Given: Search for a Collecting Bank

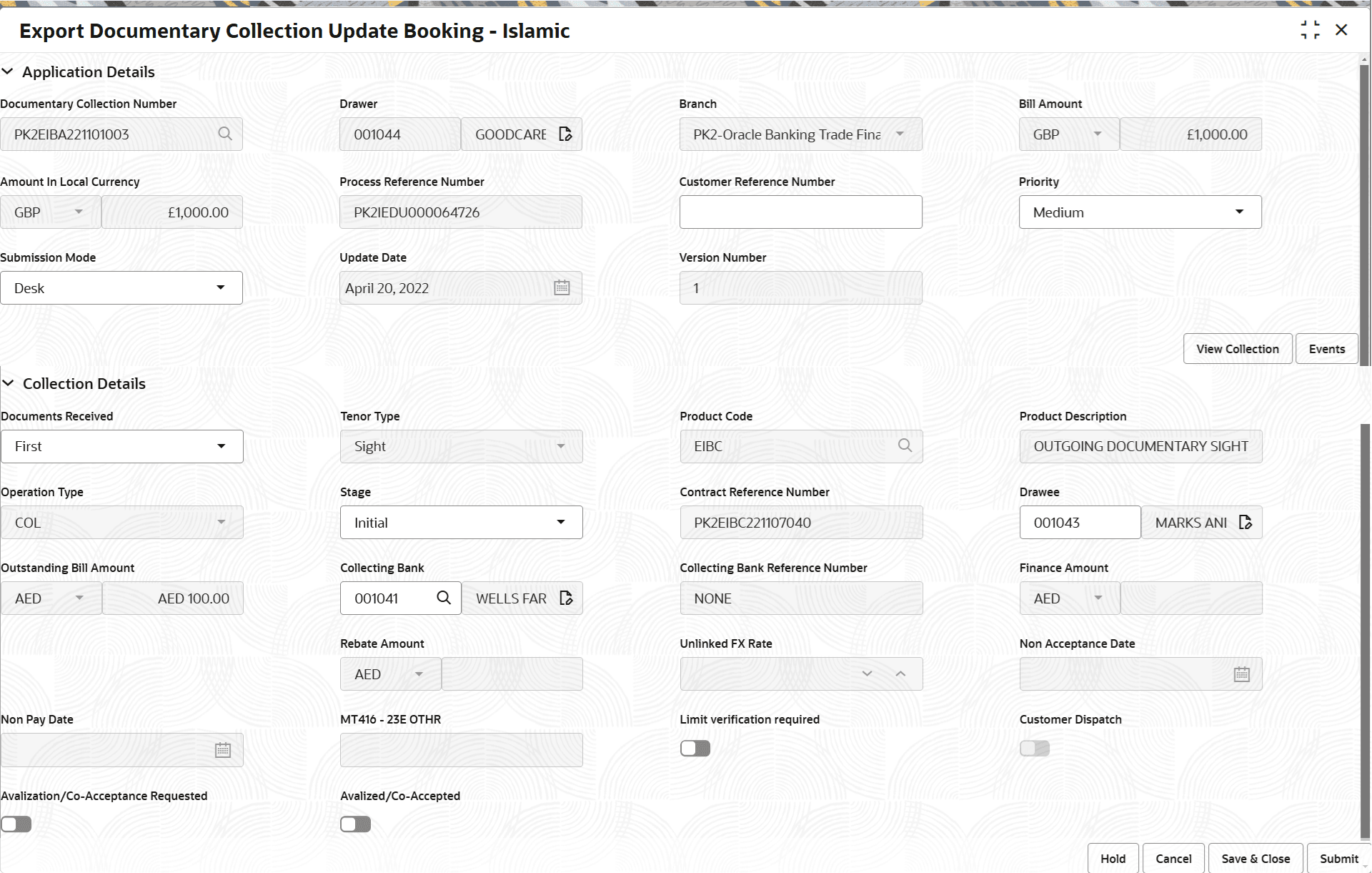Looking at the screenshot, I should pos(444,598).
